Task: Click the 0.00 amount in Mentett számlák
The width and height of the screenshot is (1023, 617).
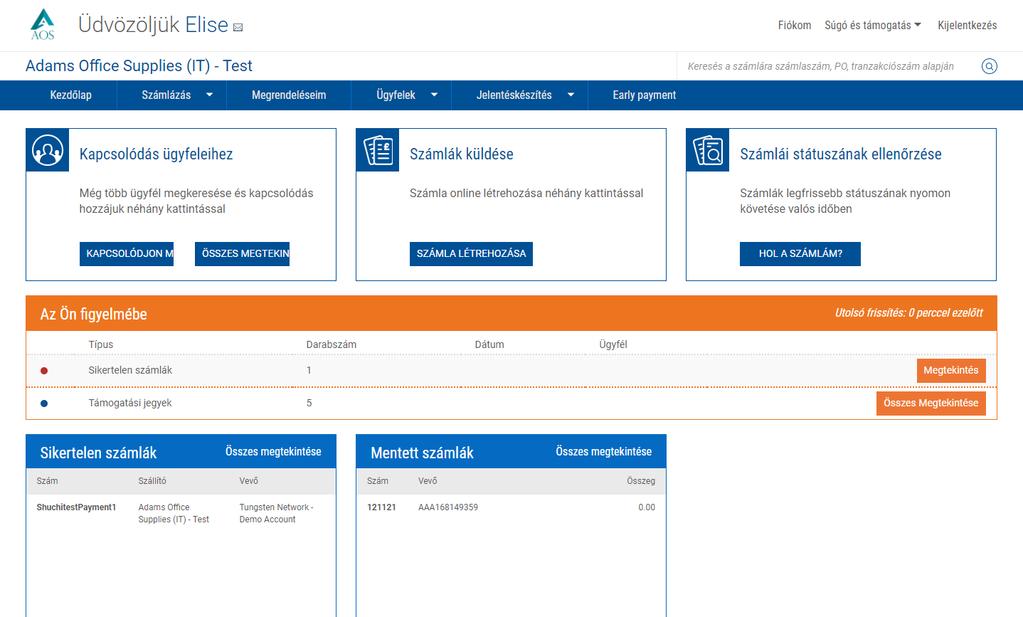Action: point(647,507)
